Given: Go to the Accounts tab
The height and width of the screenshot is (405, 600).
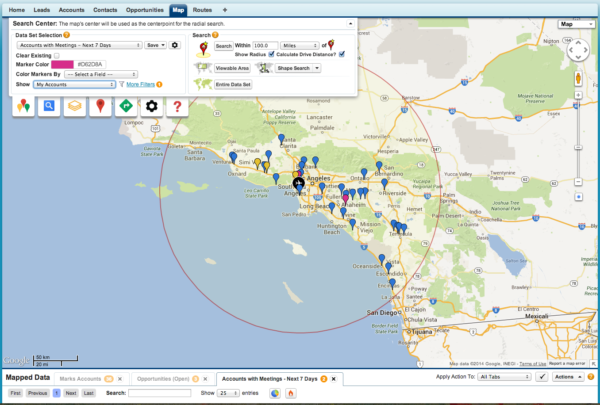Looking at the screenshot, I should point(72,10).
